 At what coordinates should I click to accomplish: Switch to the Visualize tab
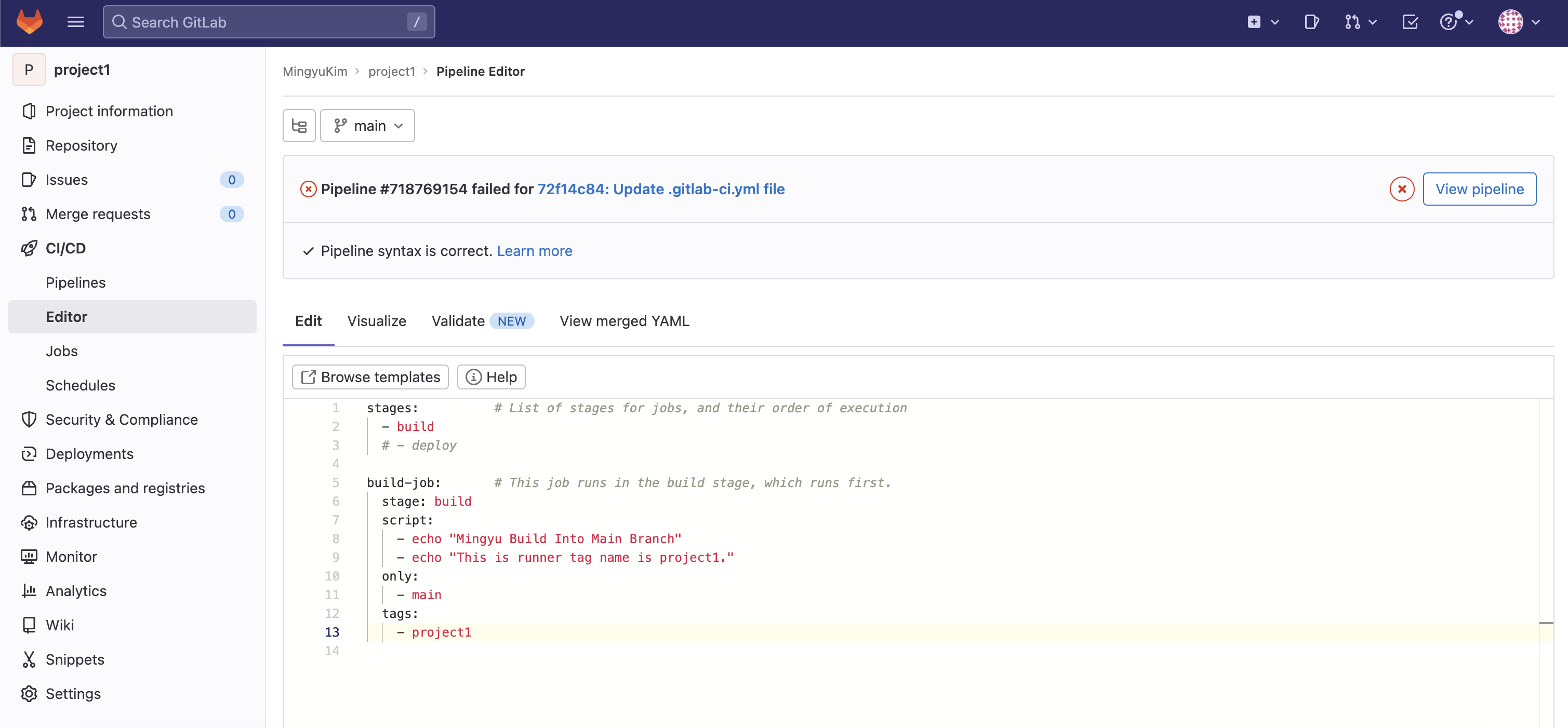click(376, 320)
